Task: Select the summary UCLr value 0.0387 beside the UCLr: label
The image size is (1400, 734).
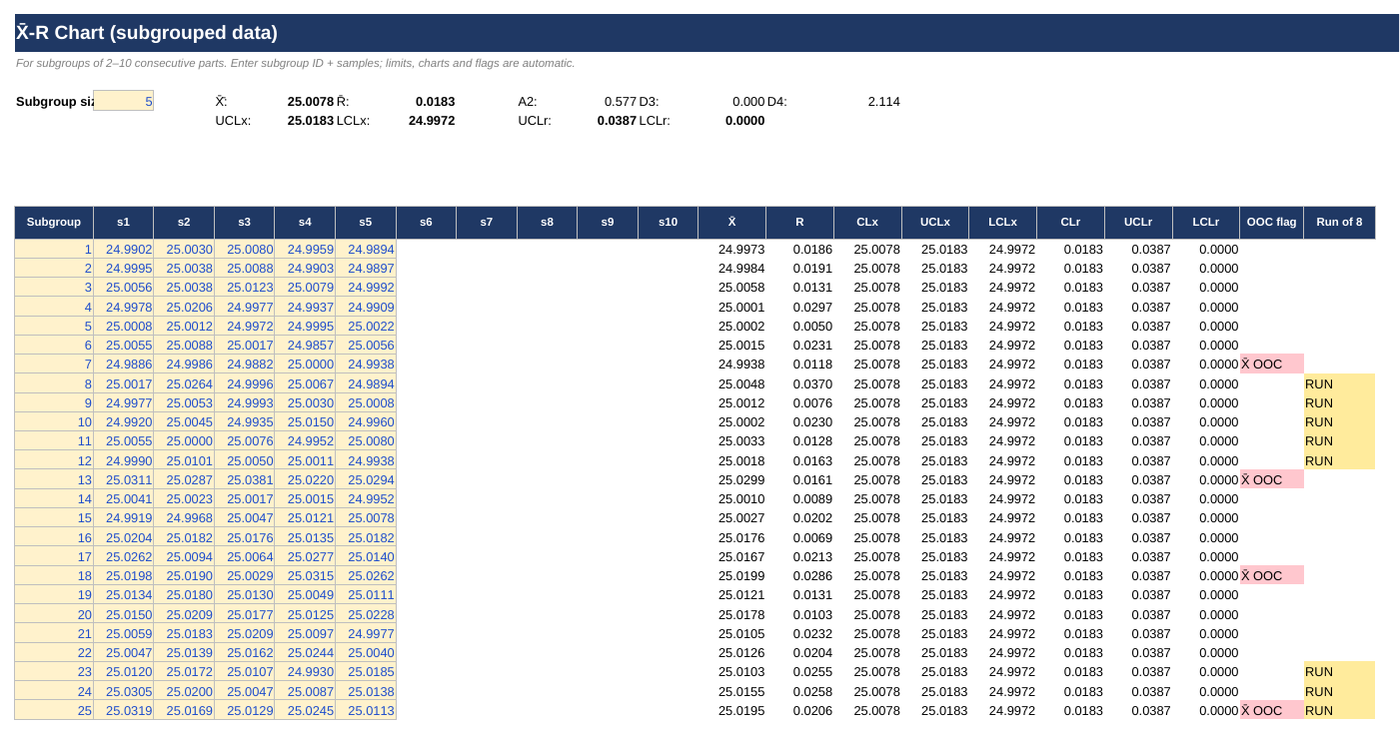Action: tap(616, 120)
